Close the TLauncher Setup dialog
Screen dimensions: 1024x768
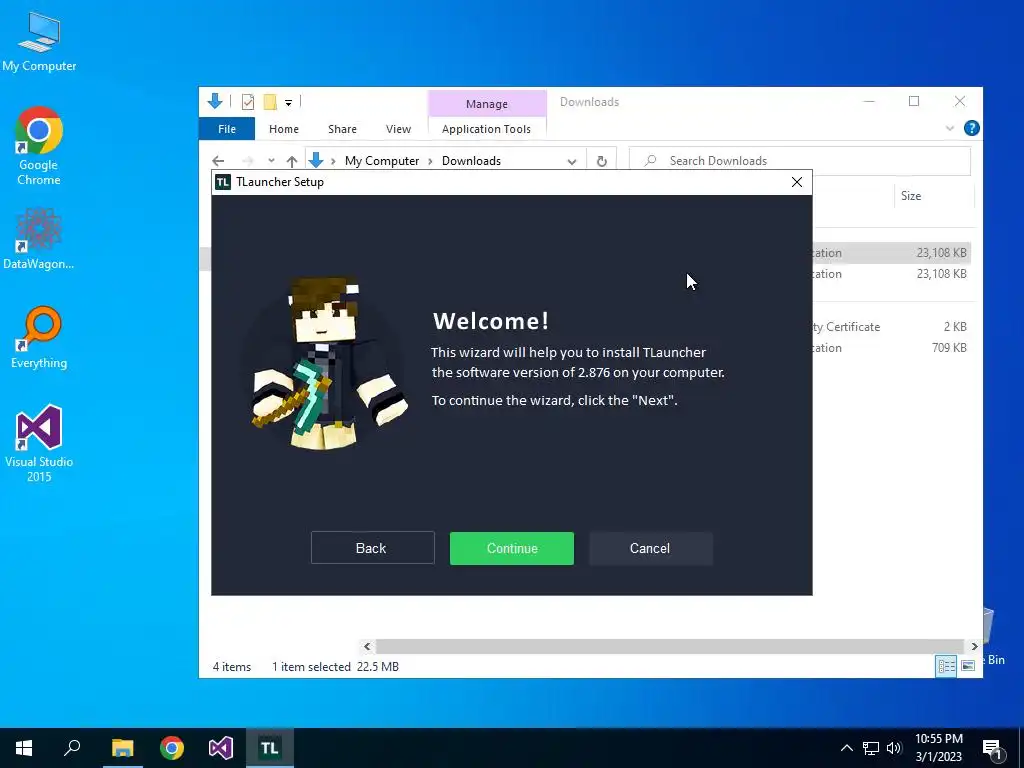point(797,182)
